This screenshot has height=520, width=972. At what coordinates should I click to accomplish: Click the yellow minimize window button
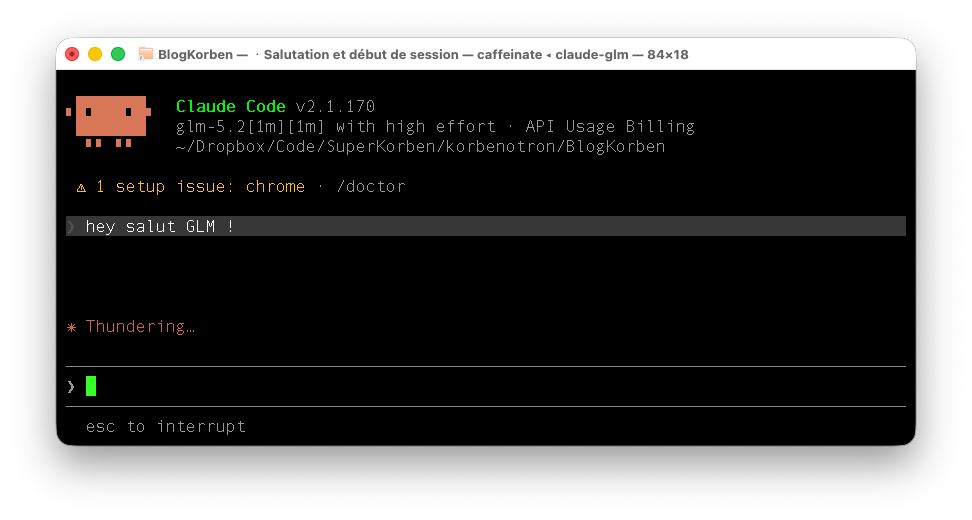(95, 55)
